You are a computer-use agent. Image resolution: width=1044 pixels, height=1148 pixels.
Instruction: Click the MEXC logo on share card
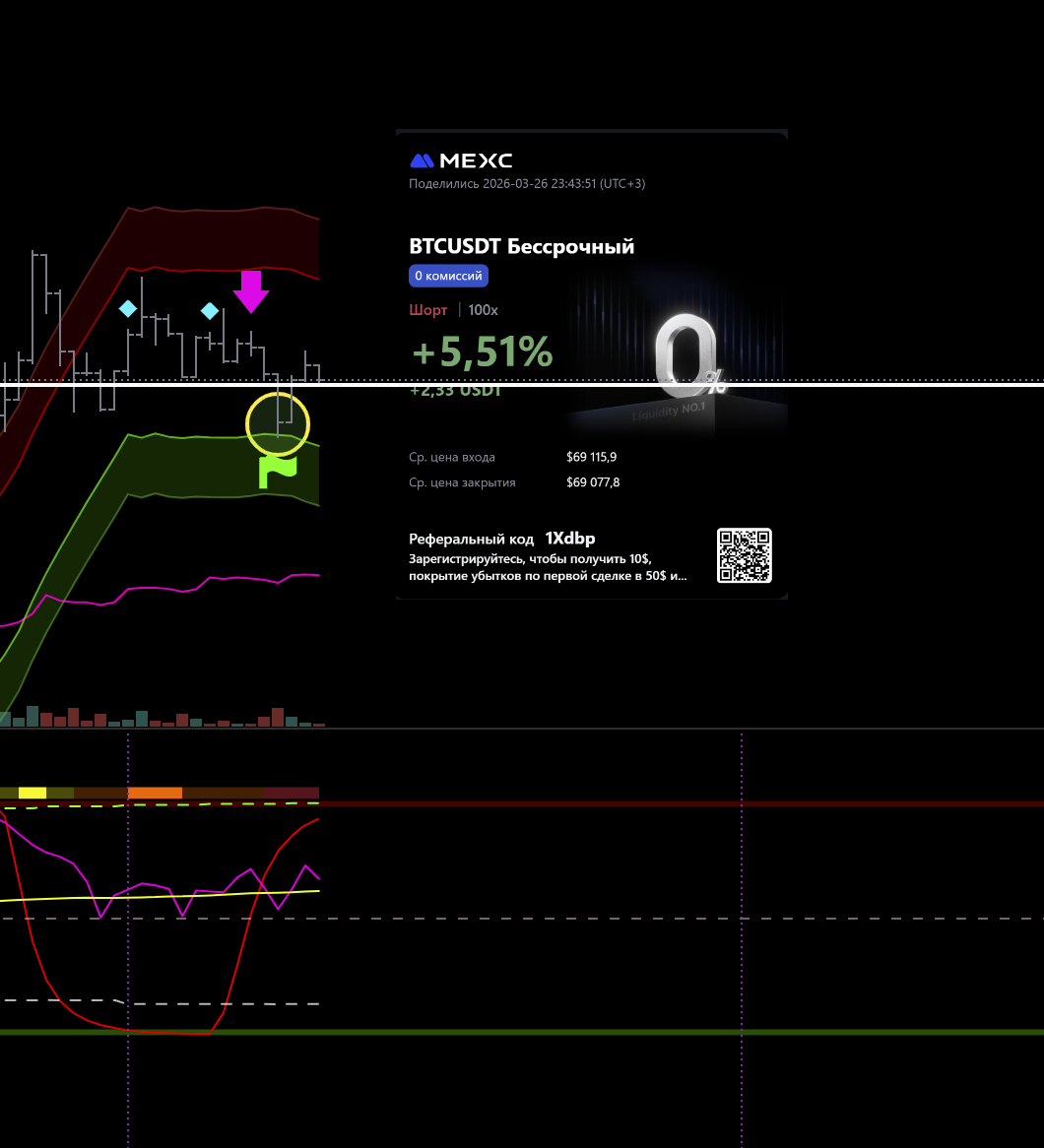tap(461, 160)
